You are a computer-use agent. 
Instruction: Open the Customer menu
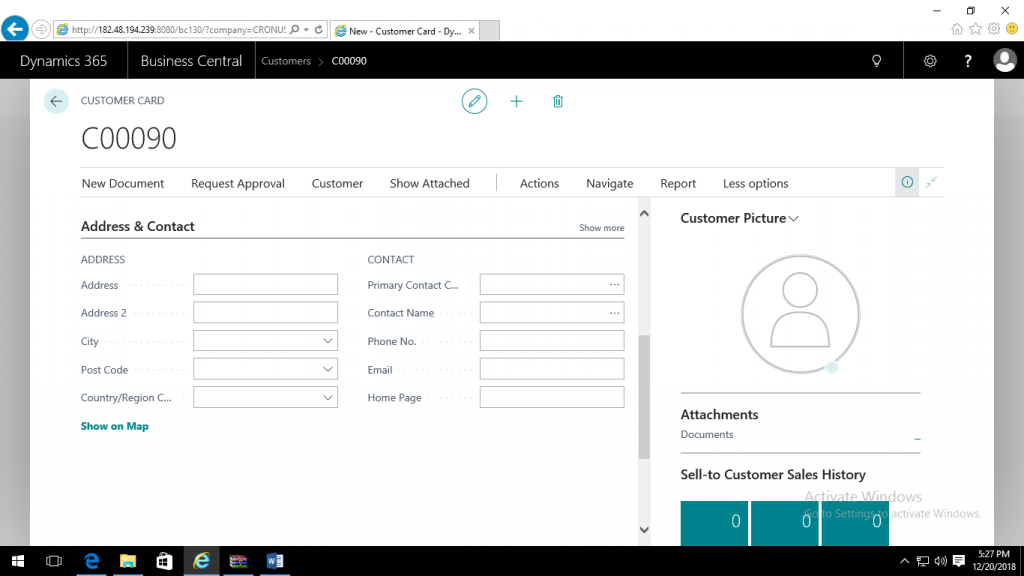[337, 184]
